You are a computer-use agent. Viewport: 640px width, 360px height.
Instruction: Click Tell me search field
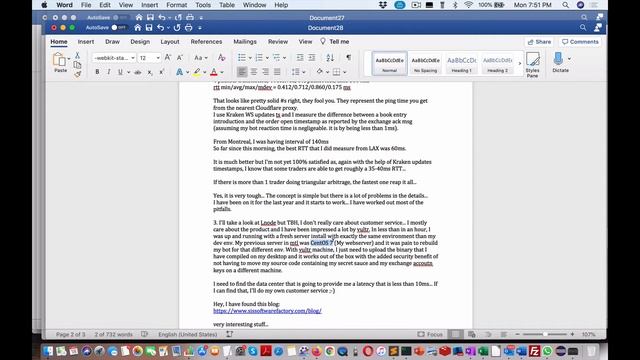[x=335, y=42]
